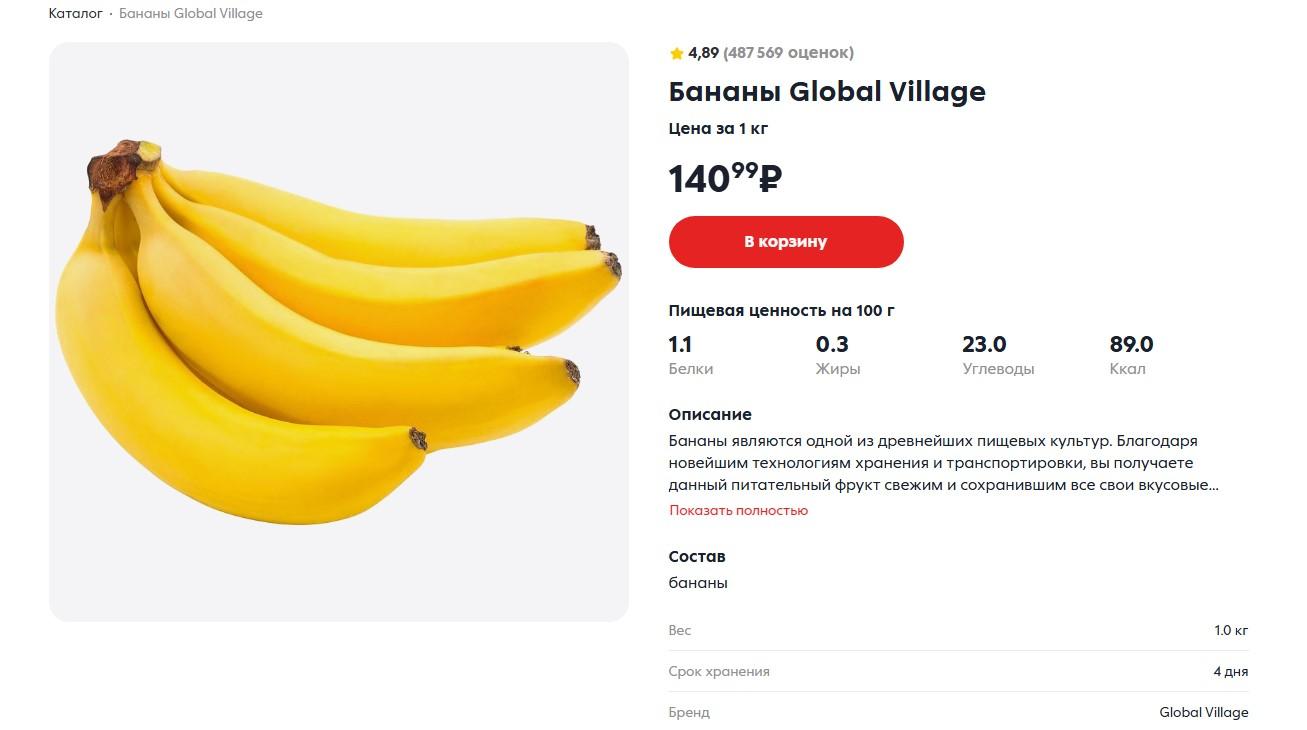Click the Global Village brand value
Screen dimensions: 1307x730
(1204, 713)
